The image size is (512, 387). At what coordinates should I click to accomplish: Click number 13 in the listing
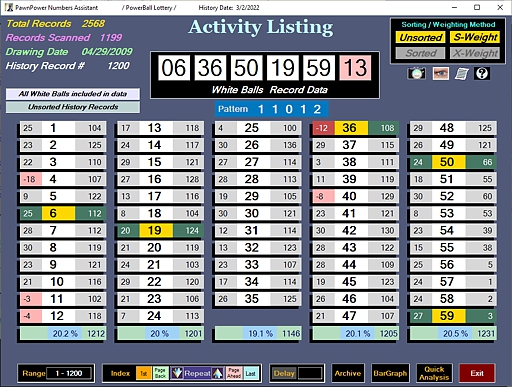click(x=156, y=128)
